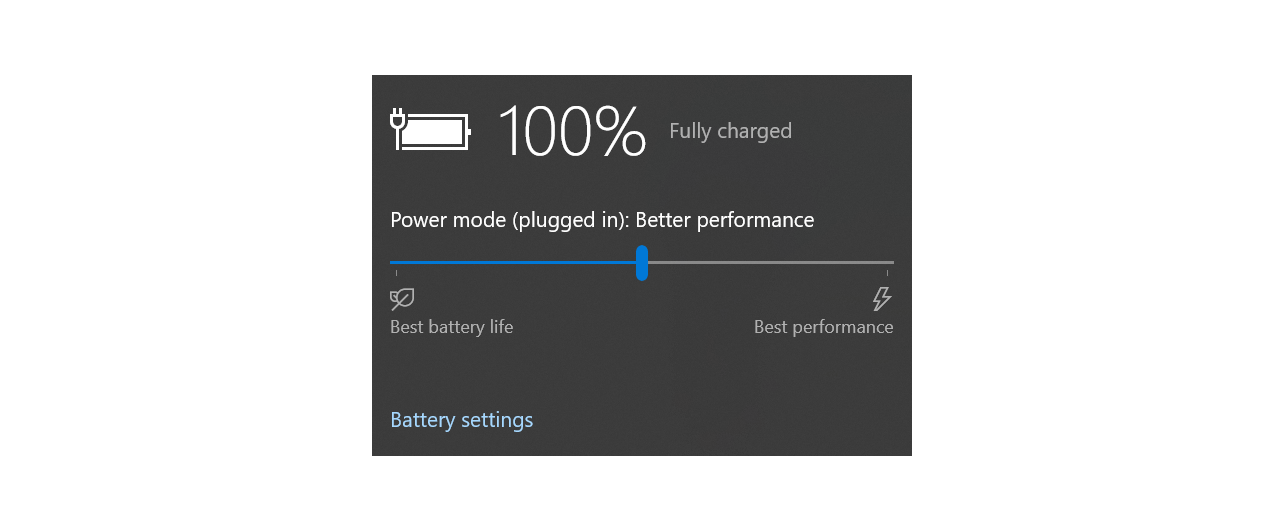
Task: Click the lightning bolt performance icon
Action: 881,299
